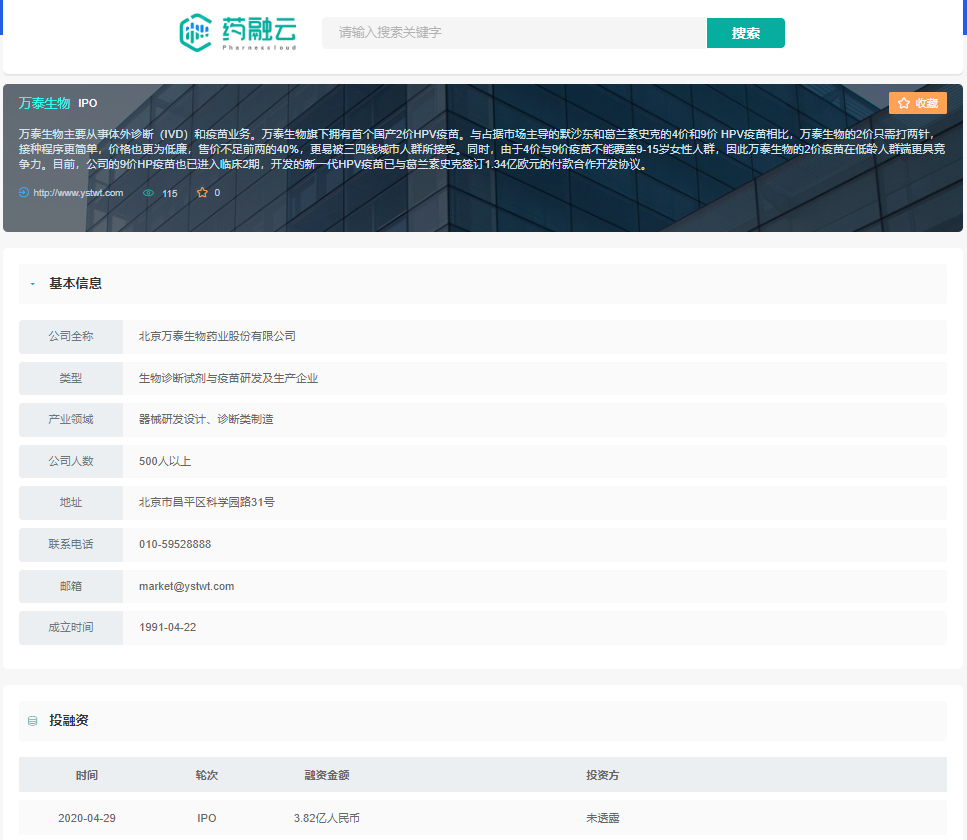The height and width of the screenshot is (840, 967).
Task: Focus the search keyword input field
Action: 514,33
